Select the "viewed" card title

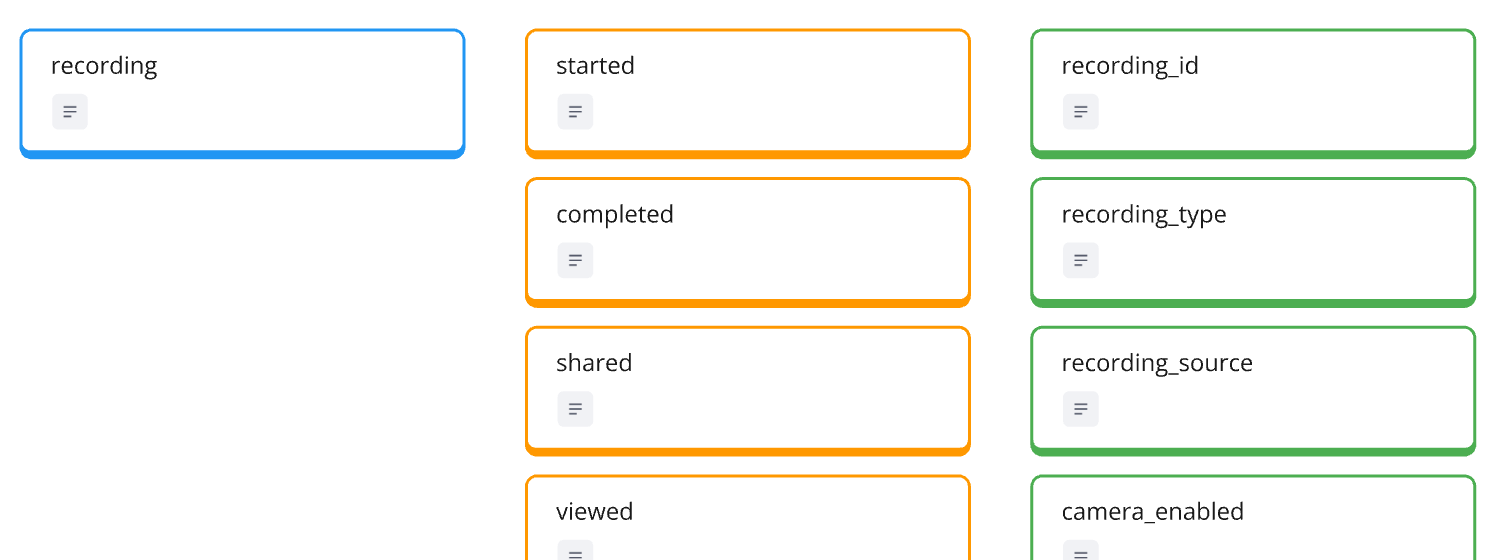coord(594,512)
